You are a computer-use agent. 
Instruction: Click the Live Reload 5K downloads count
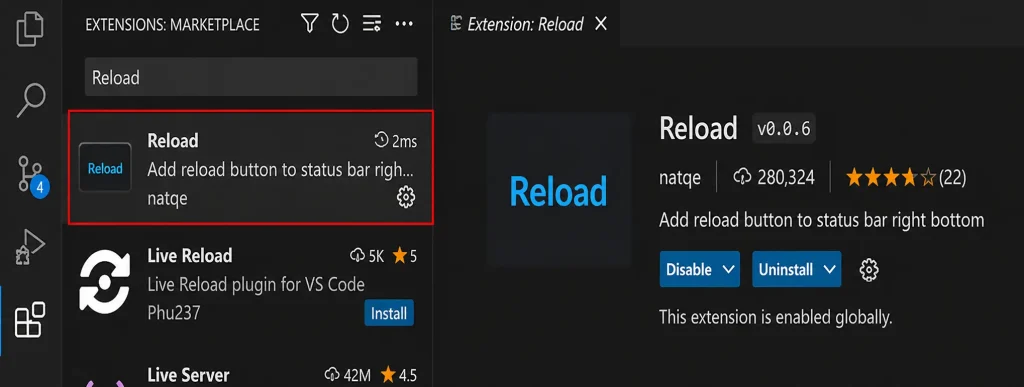click(x=367, y=256)
